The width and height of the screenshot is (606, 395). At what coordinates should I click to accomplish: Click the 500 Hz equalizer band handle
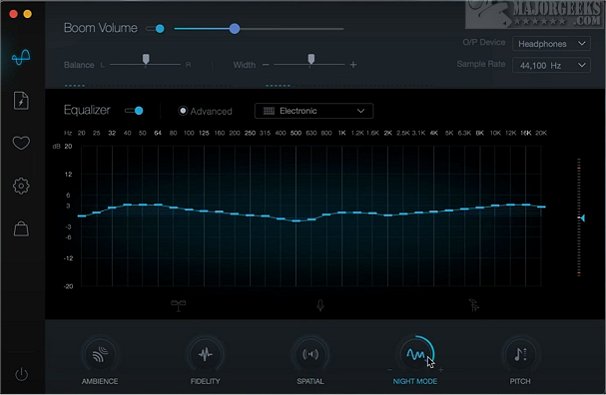[296, 221]
